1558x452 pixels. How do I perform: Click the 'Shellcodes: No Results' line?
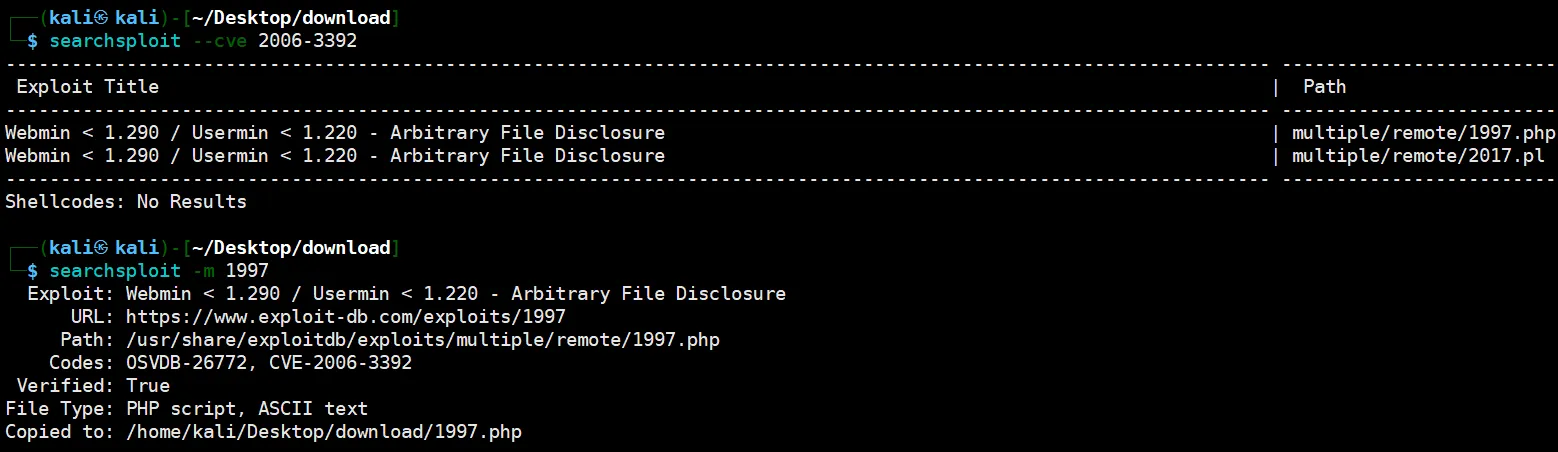126,202
